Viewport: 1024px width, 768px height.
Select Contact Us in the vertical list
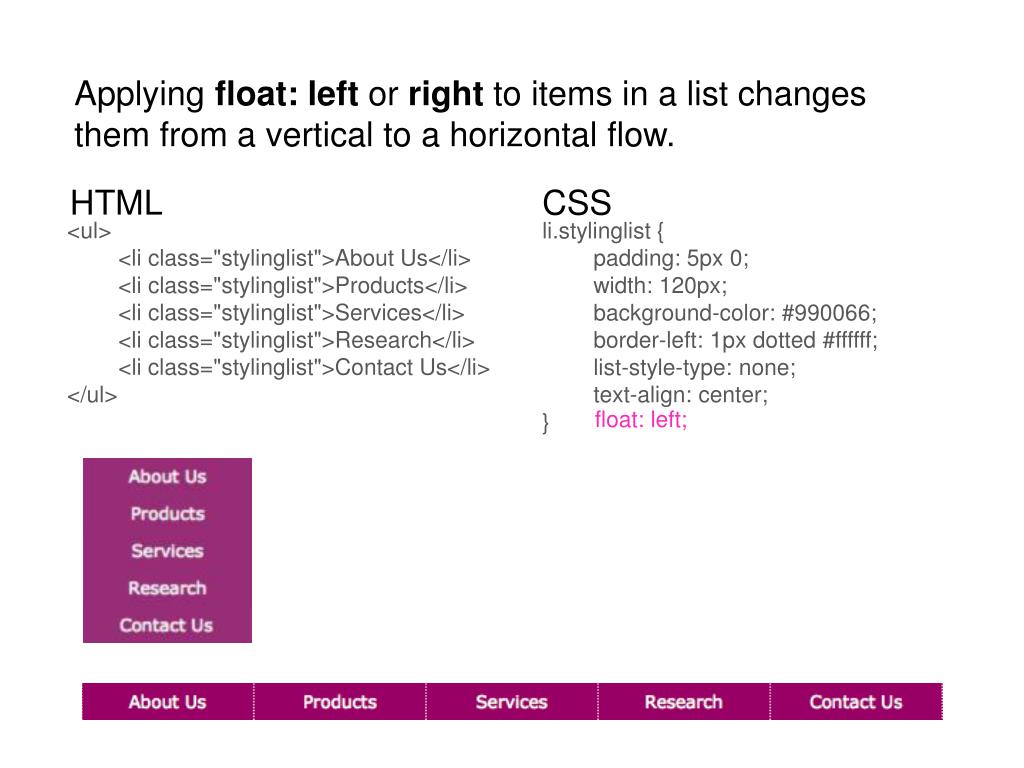(167, 626)
